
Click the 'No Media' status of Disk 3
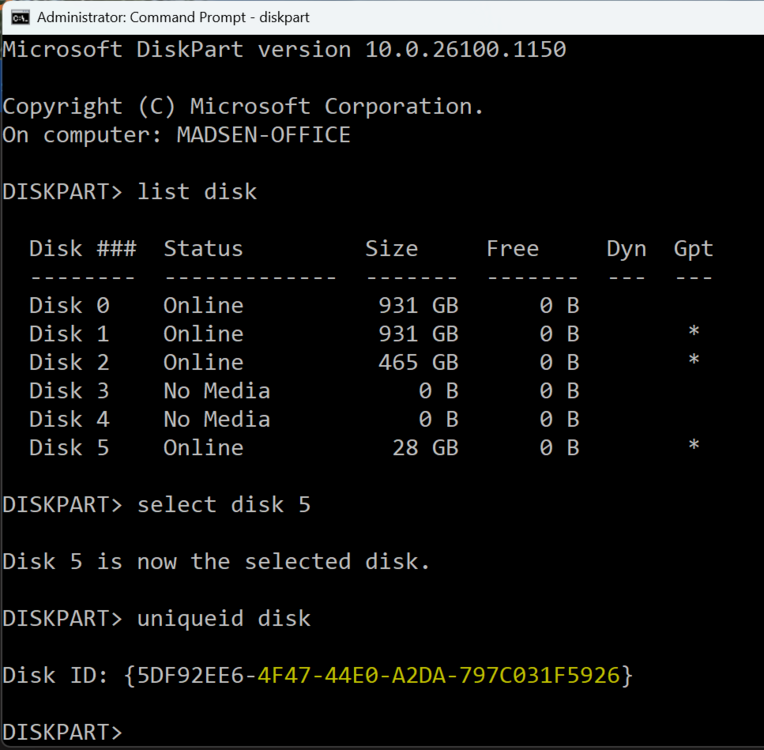[x=217, y=391]
